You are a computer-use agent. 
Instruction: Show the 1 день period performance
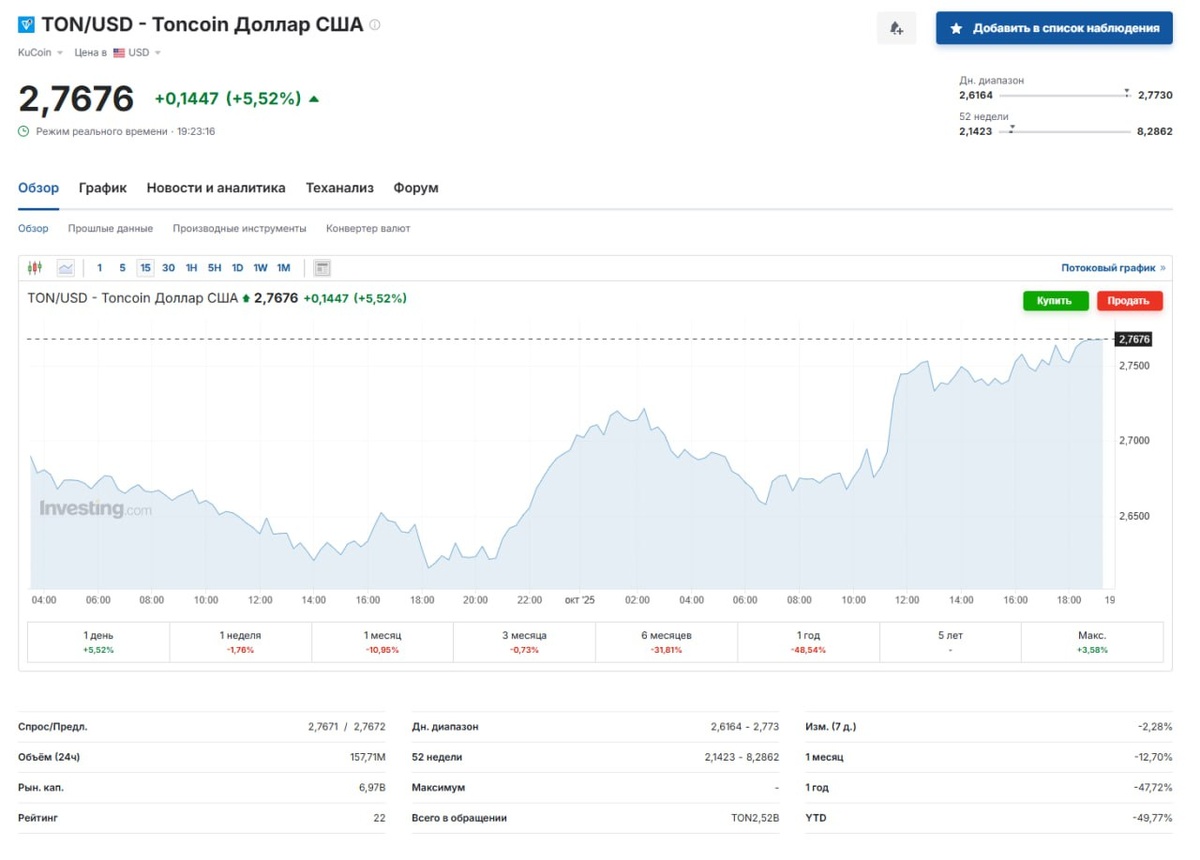[98, 642]
